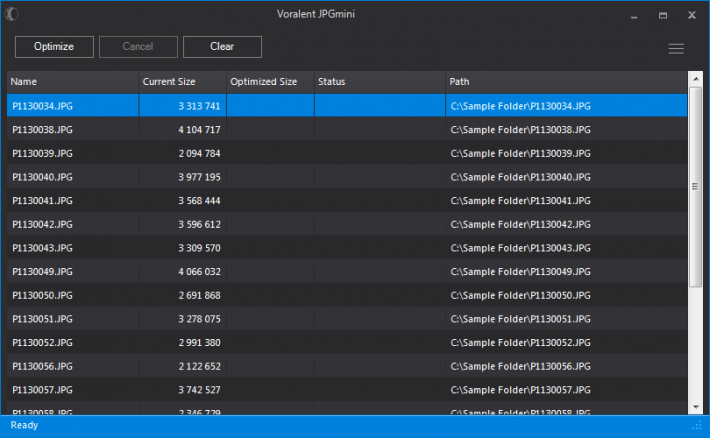Select the file P1130049.JPG

point(42,272)
